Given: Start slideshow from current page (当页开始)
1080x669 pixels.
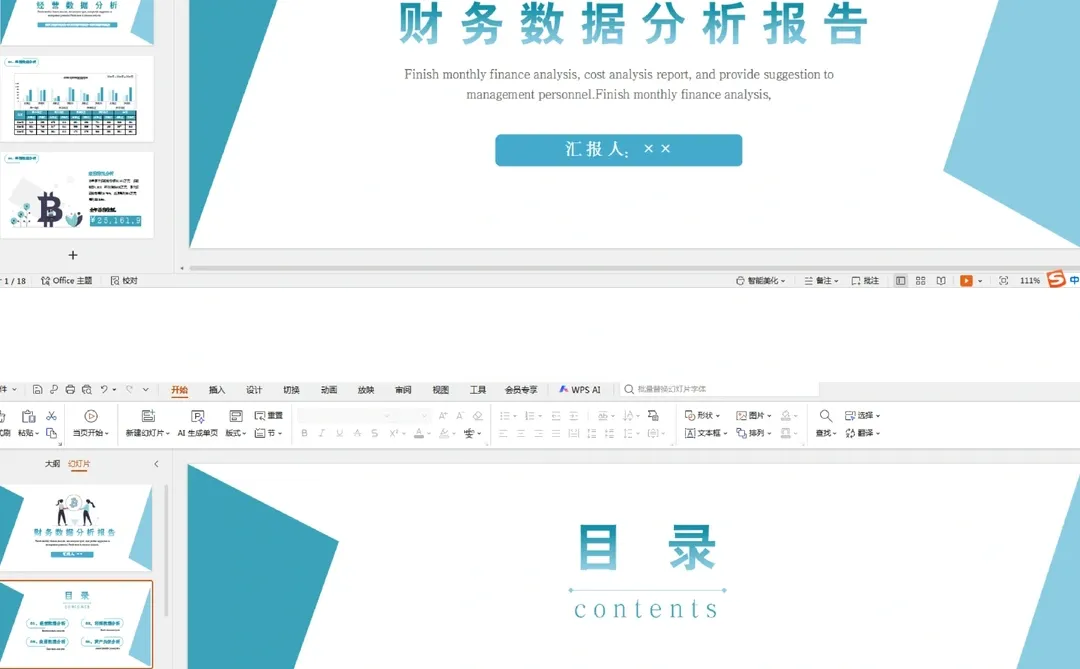Looking at the screenshot, I should [x=90, y=422].
